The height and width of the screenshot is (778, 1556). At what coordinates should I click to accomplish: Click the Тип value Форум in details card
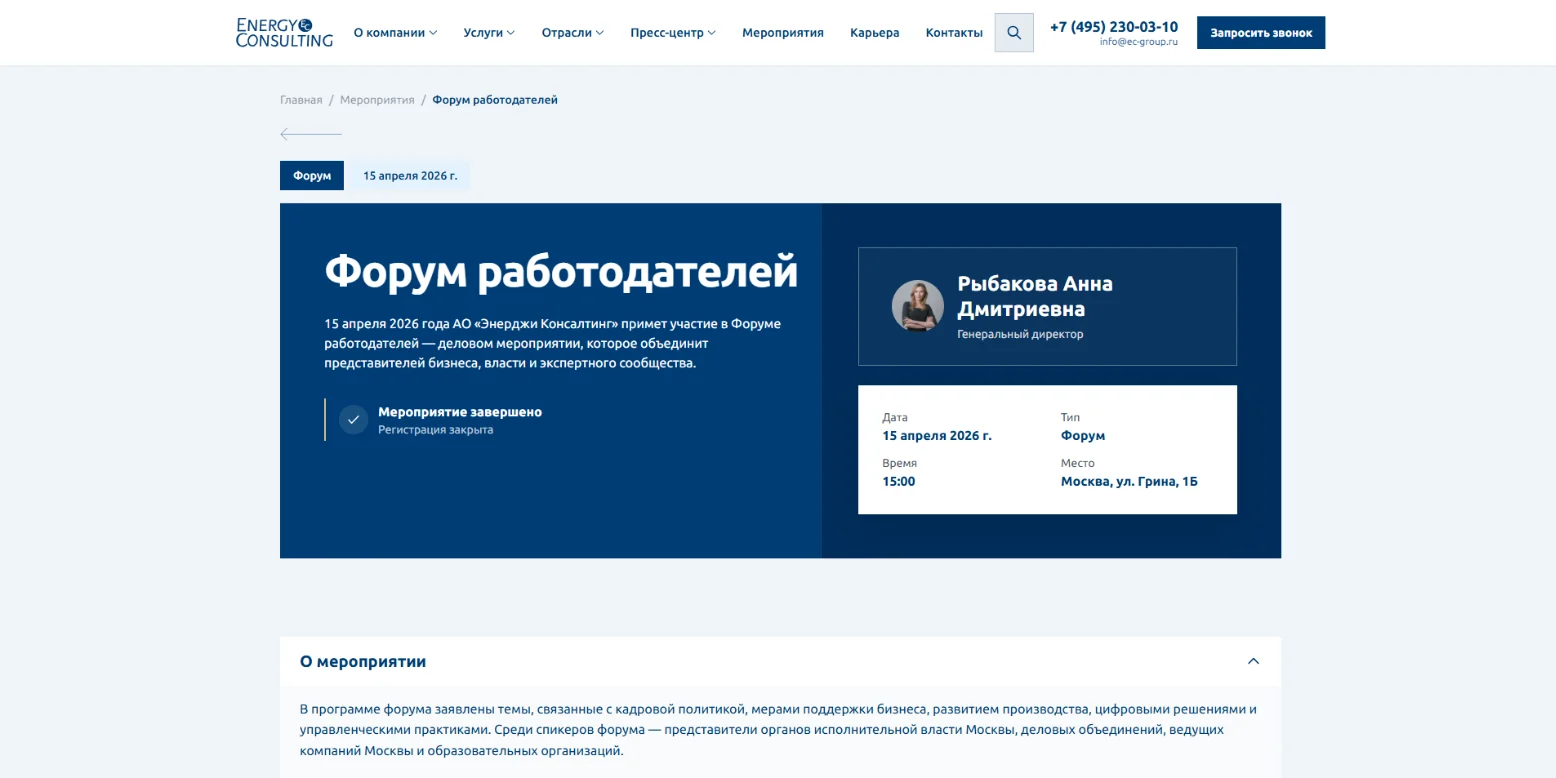pyautogui.click(x=1083, y=436)
